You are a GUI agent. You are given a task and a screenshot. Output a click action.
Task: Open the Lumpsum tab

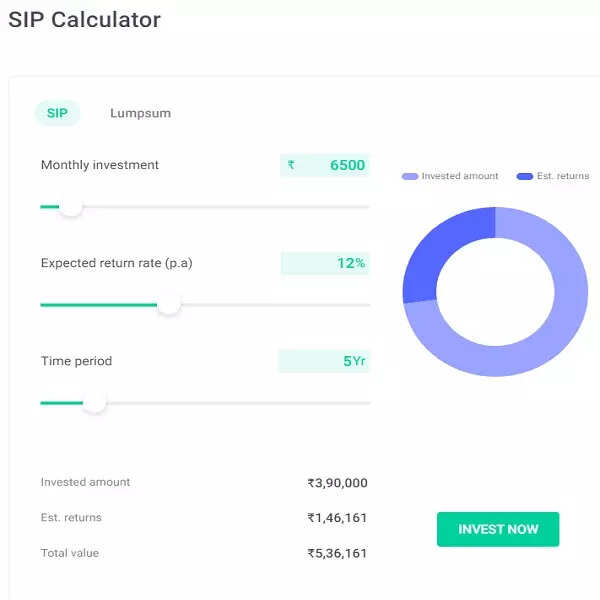click(x=140, y=113)
